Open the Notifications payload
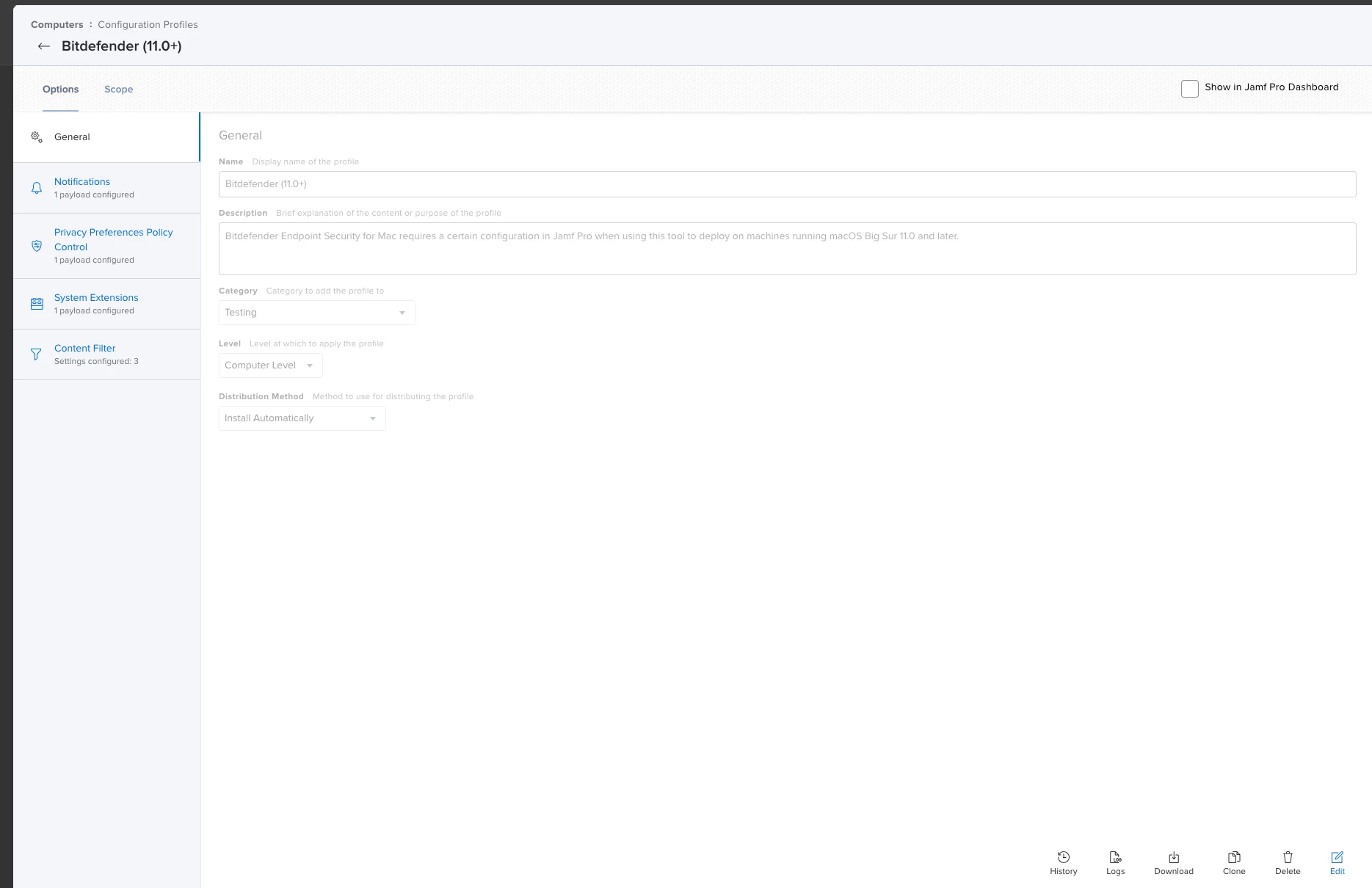Viewport: 1372px width, 888px height. (106, 188)
